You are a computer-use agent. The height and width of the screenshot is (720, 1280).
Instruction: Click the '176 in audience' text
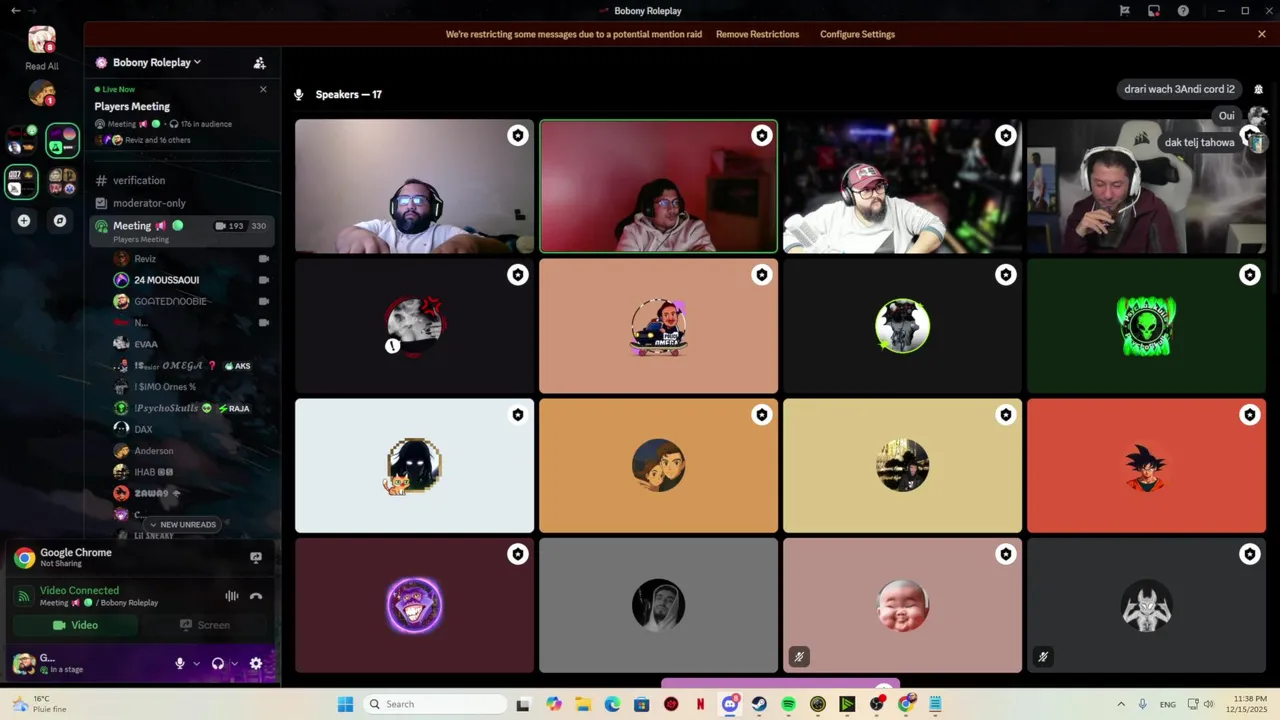(206, 124)
